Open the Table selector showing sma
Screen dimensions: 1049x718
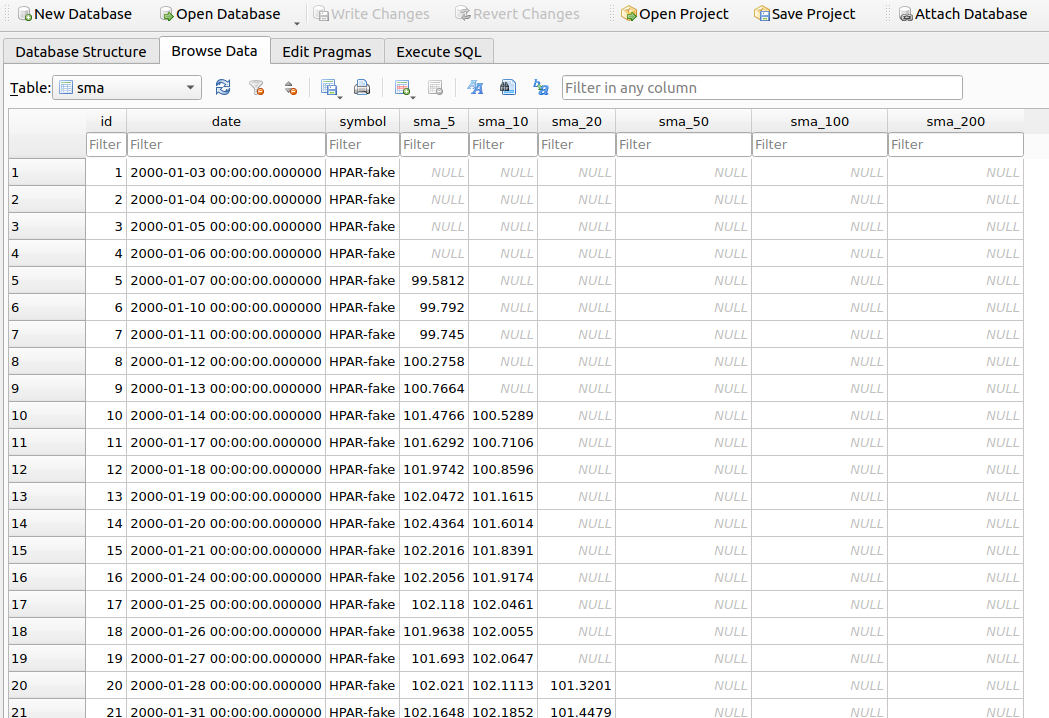[127, 88]
